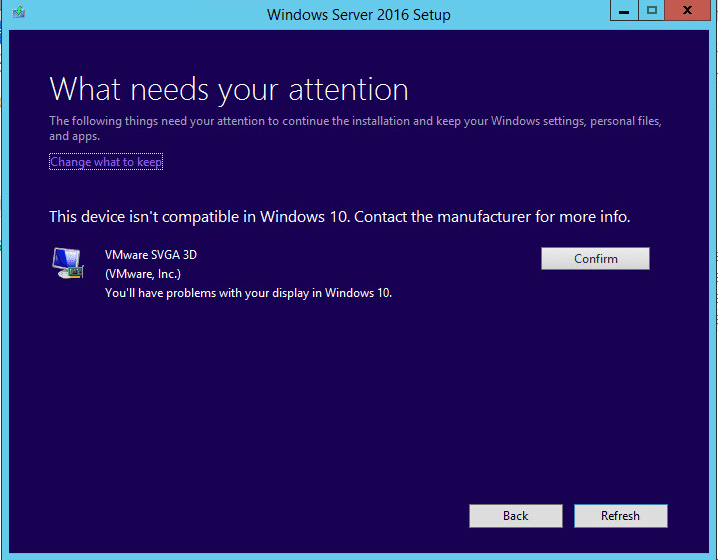This screenshot has height=560, width=718.
Task: Click the "This device isn't compatible" message
Action: (340, 217)
